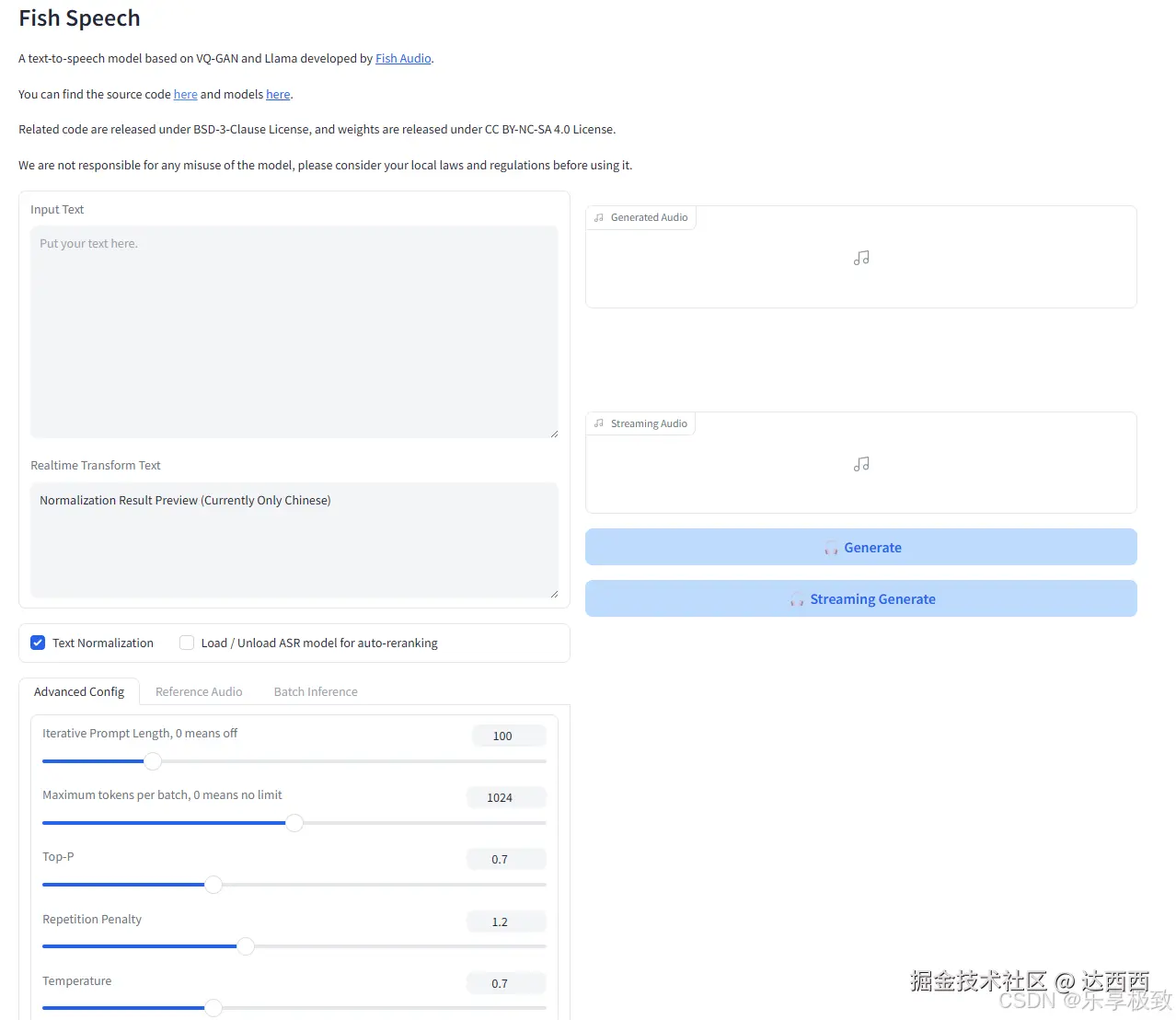Click the Load / Unload ASR model label text

point(319,643)
